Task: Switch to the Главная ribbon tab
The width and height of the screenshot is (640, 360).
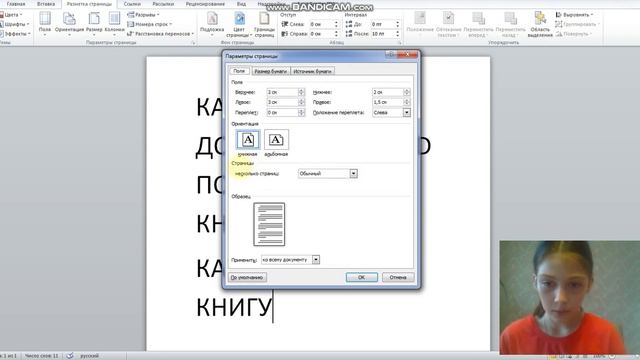Action: click(x=16, y=4)
